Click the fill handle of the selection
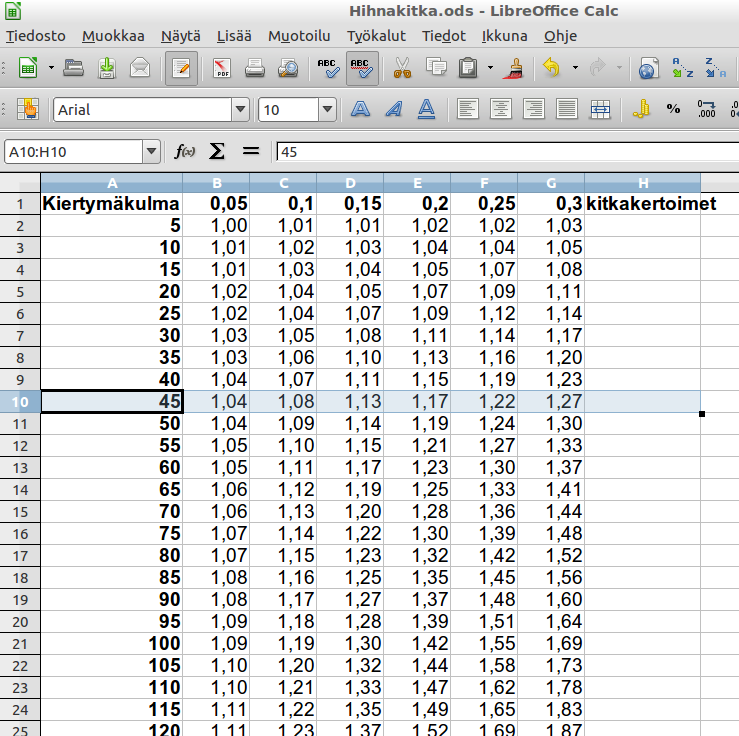This screenshot has width=739, height=736. pos(702,414)
